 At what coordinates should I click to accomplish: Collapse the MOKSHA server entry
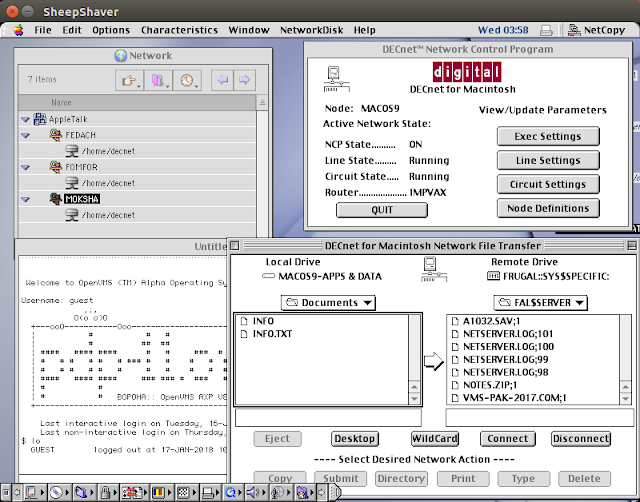(25, 200)
